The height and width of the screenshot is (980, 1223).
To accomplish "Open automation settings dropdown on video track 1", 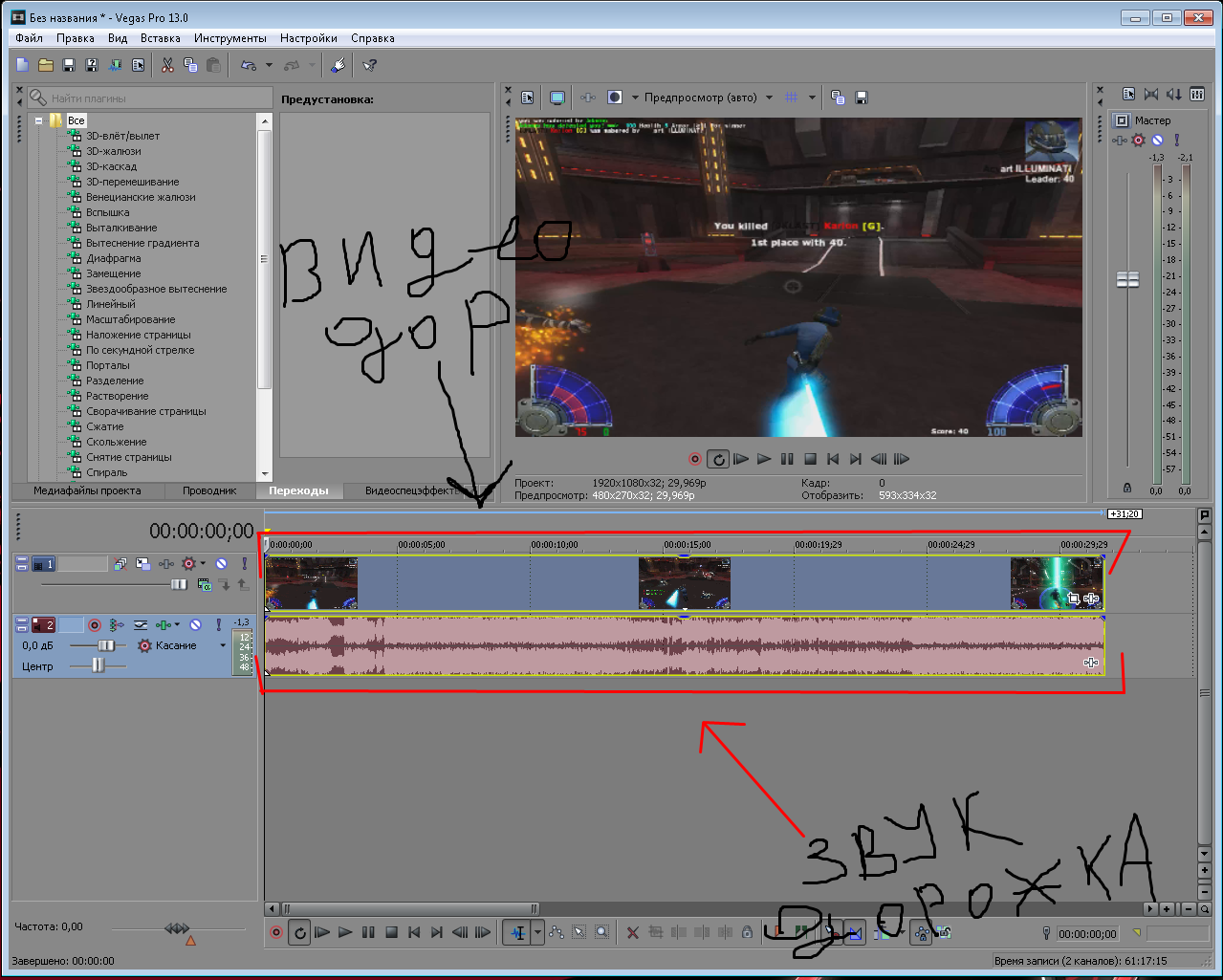I will (x=203, y=564).
